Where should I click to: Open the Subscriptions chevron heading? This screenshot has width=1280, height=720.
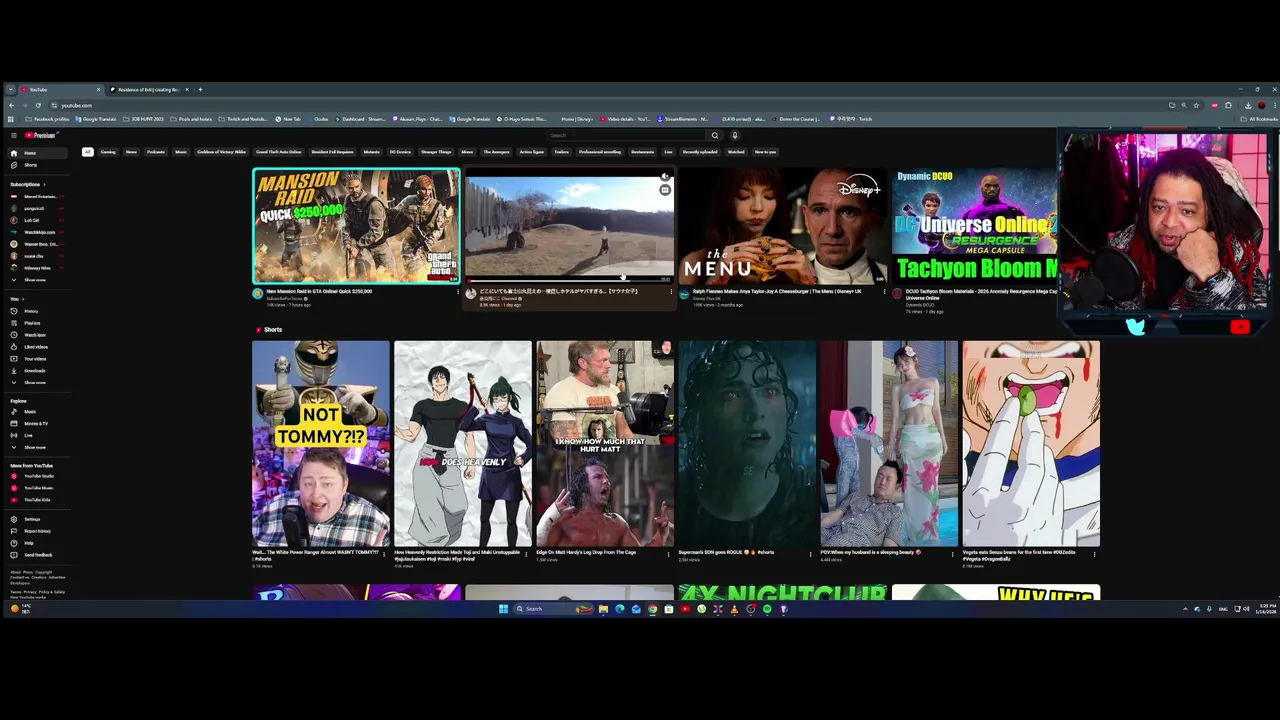[28, 184]
